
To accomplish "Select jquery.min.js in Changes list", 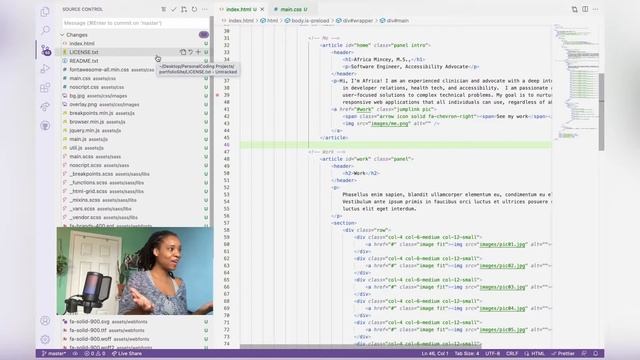I will pyautogui.click(x=135, y=131).
